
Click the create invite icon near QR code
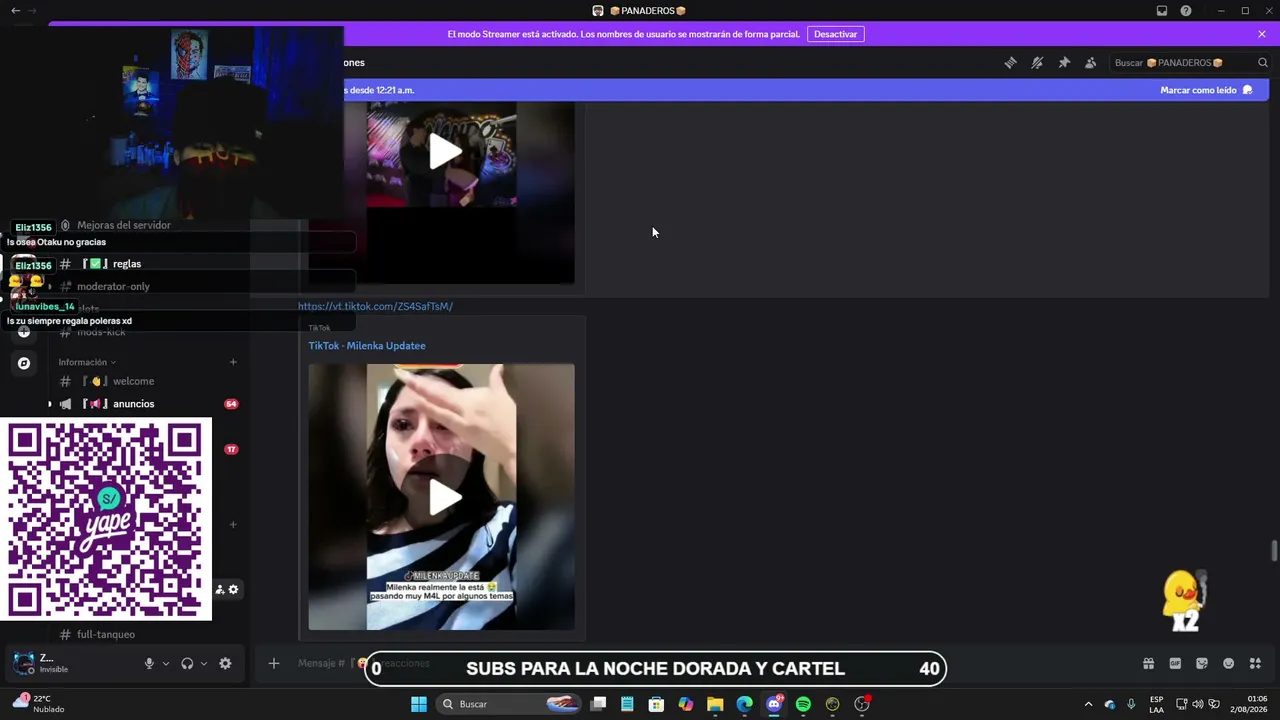point(220,590)
